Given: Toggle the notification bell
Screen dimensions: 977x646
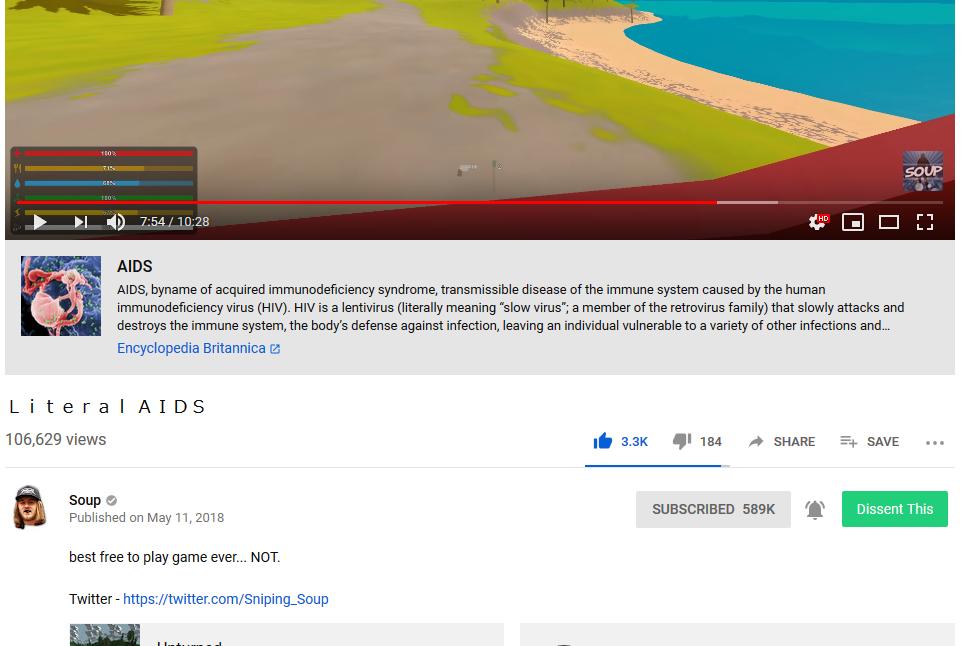Looking at the screenshot, I should coord(815,510).
